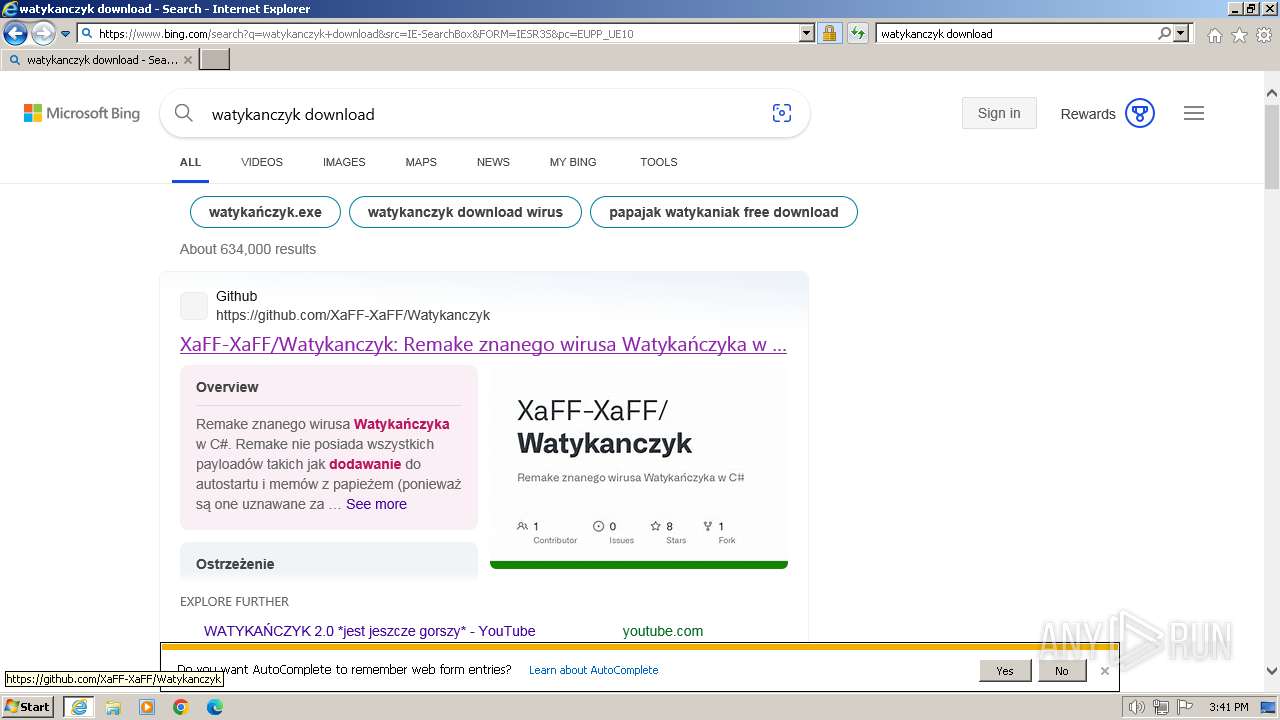Click the Sign in button
This screenshot has width=1280, height=720.
[x=999, y=113]
